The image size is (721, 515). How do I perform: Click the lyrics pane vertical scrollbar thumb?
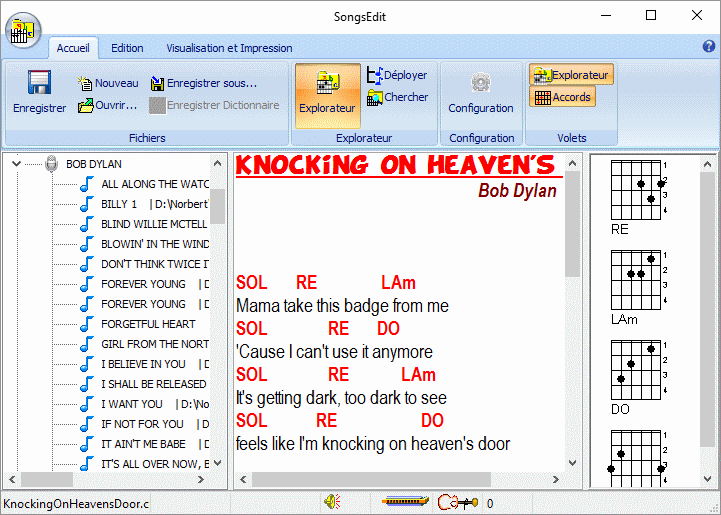coord(572,223)
